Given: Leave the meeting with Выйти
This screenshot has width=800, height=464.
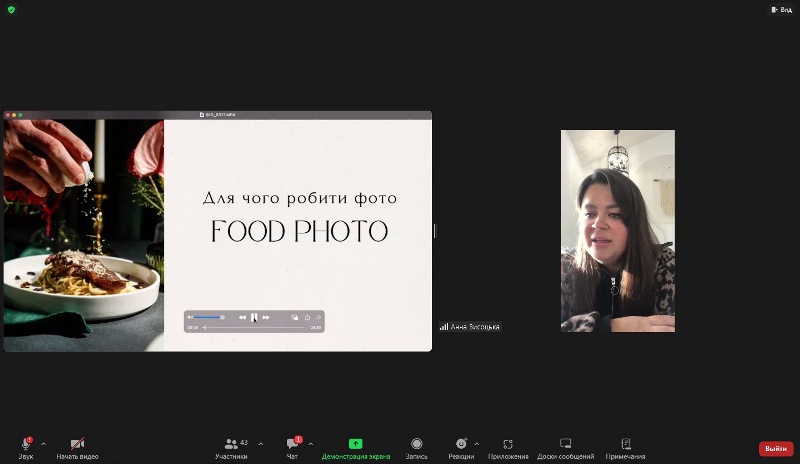Looking at the screenshot, I should (776, 449).
